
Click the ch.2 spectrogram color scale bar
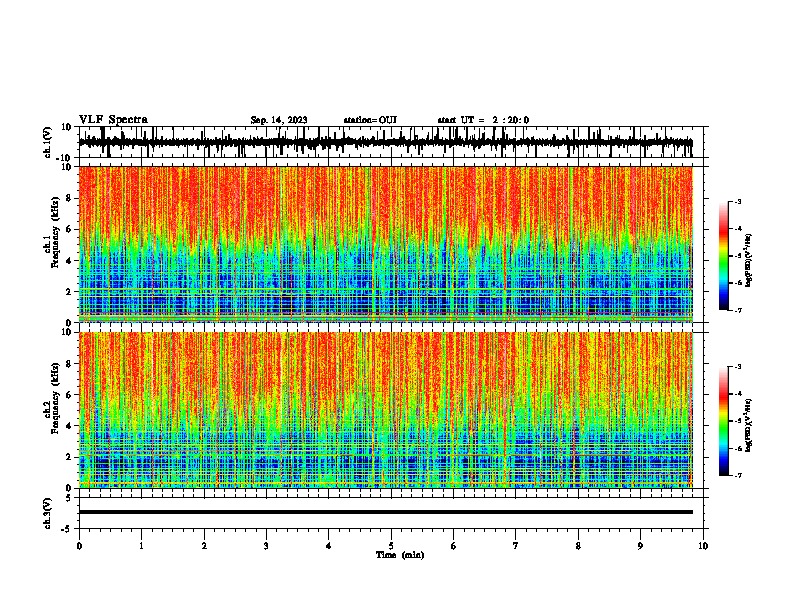(724, 421)
